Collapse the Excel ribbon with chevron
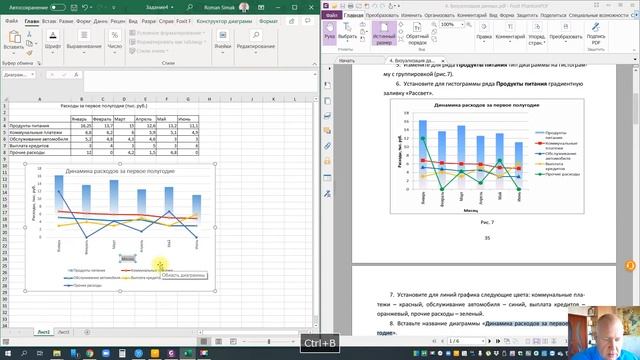 point(314,64)
